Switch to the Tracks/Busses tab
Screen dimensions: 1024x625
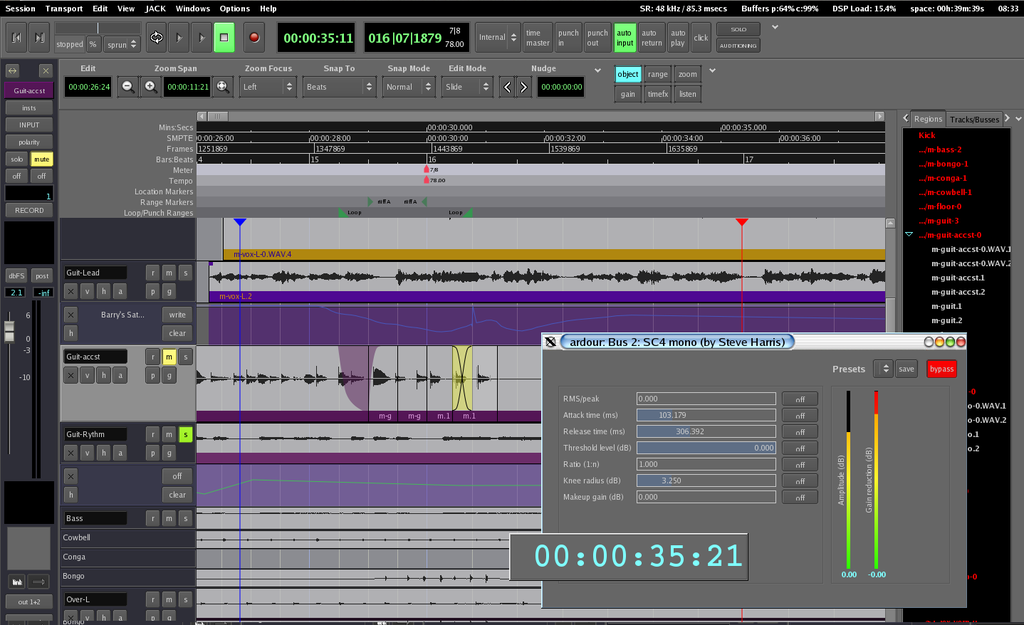pos(974,119)
